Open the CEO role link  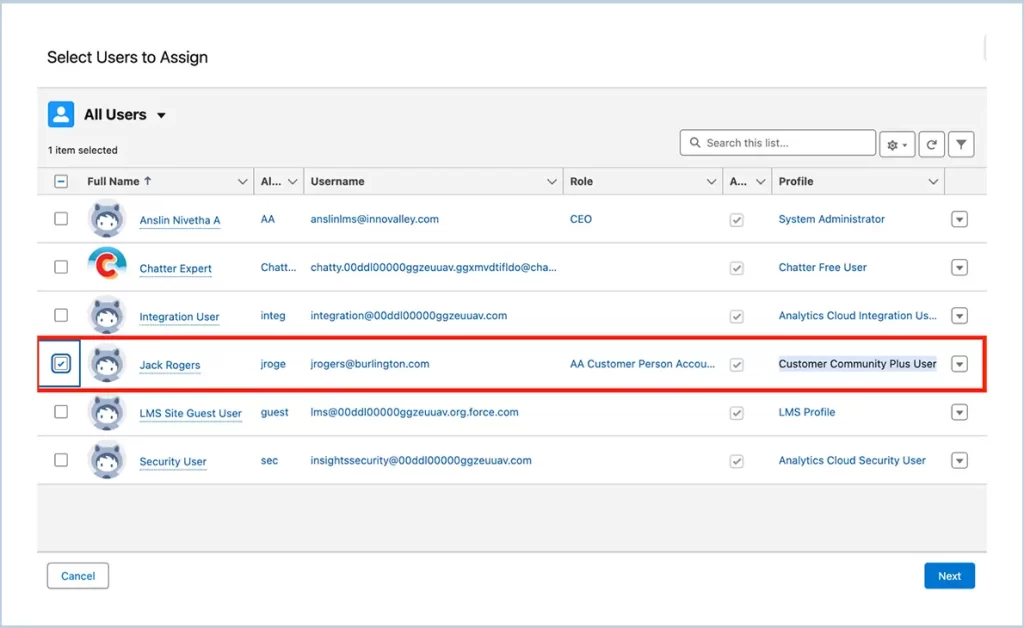point(581,219)
